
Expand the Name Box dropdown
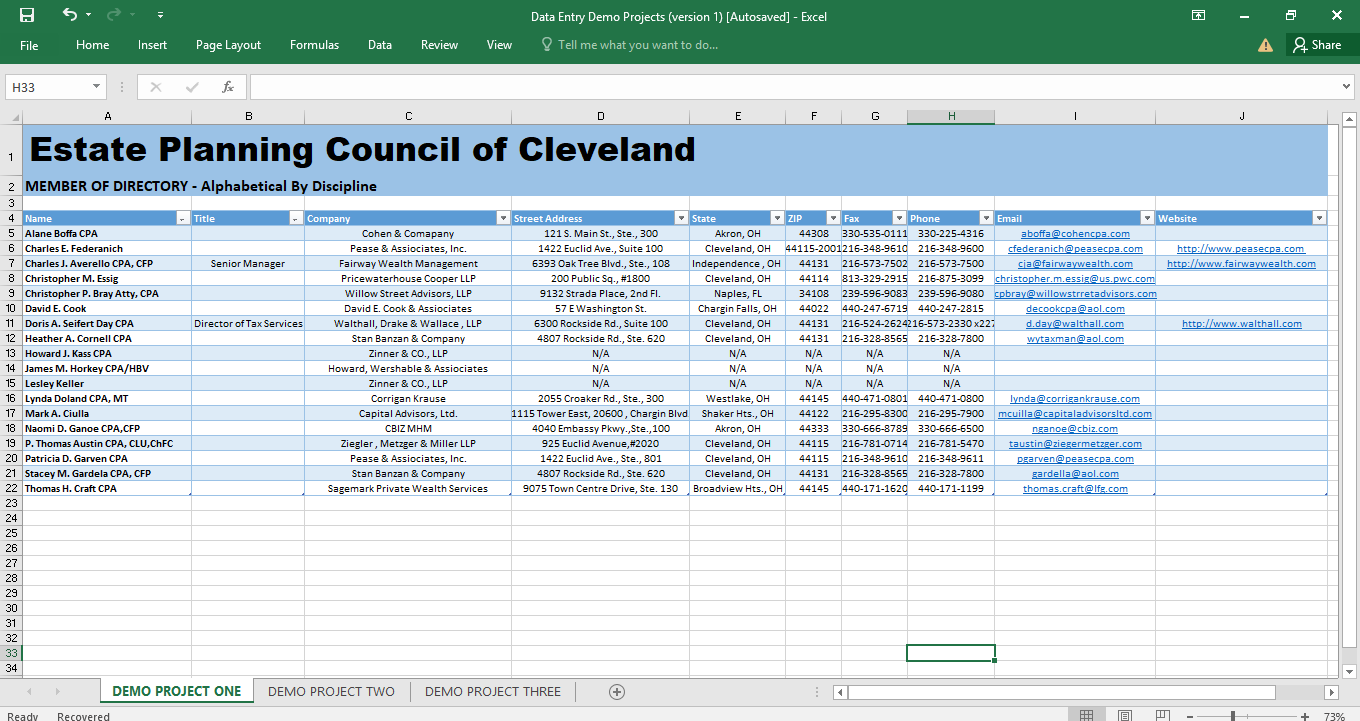click(97, 87)
